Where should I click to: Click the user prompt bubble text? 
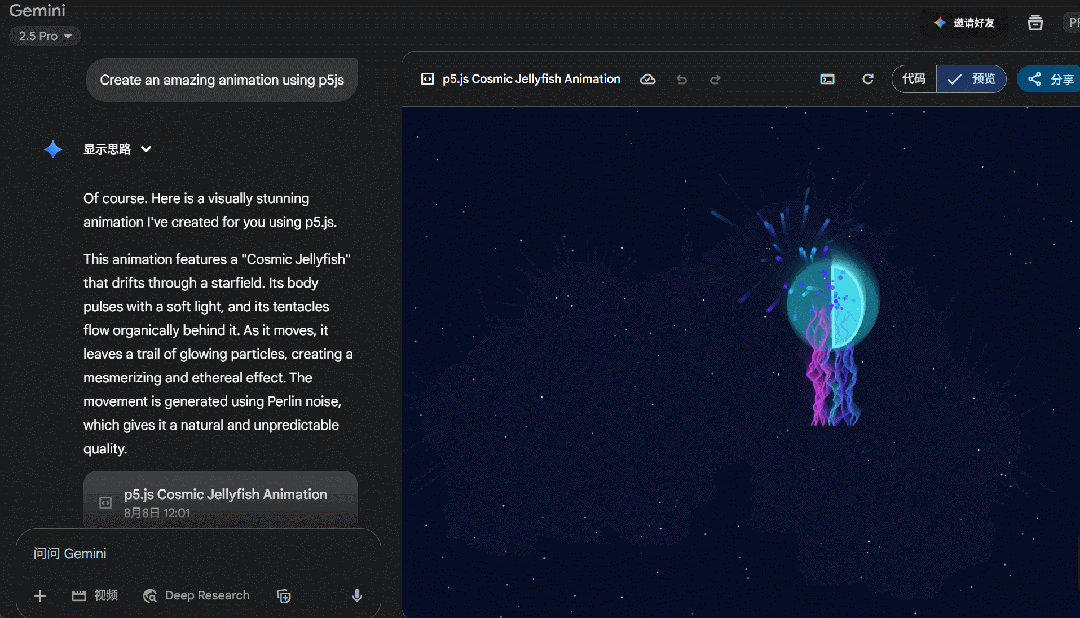point(222,80)
